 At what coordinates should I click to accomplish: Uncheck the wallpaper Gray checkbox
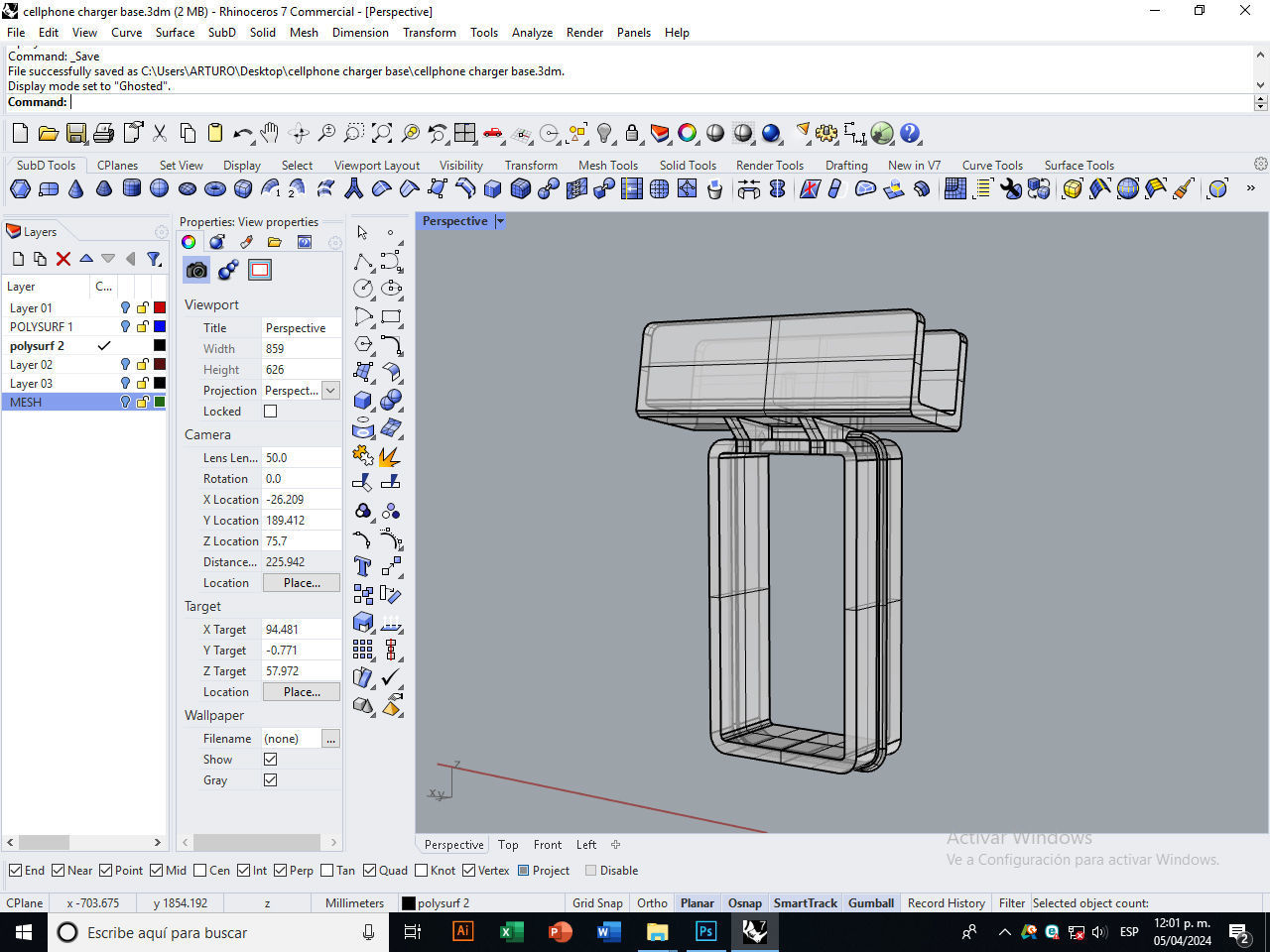coord(270,779)
